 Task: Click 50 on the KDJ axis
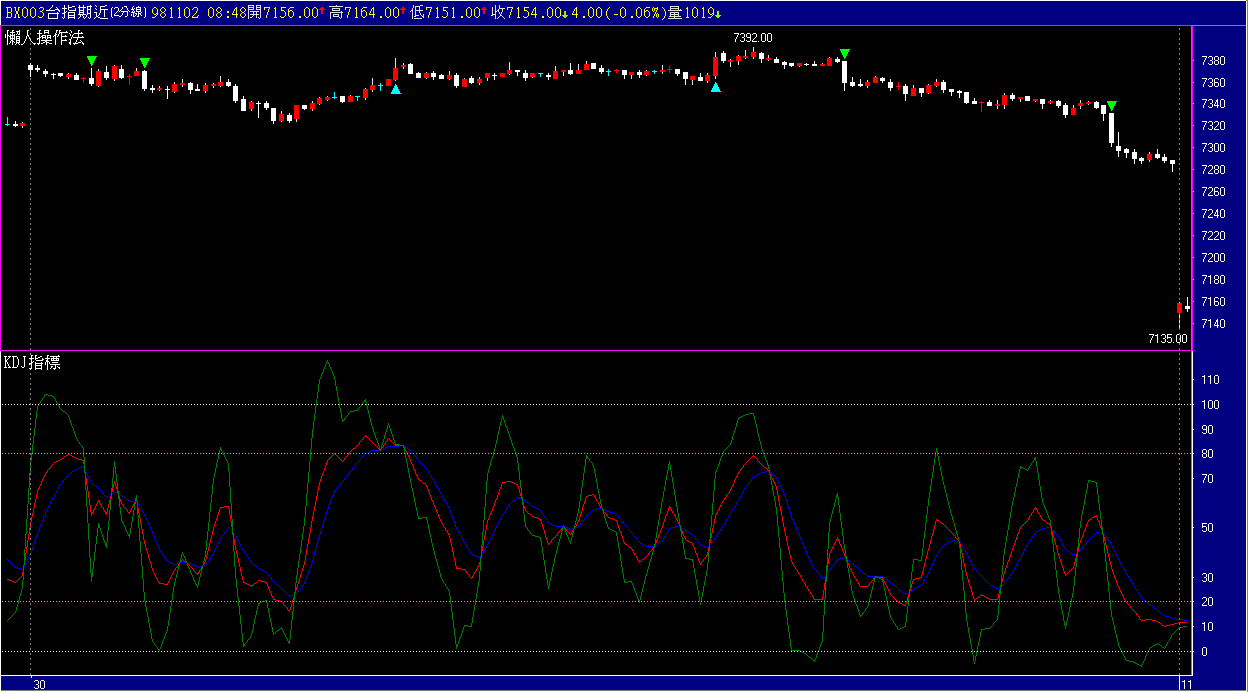point(1207,528)
